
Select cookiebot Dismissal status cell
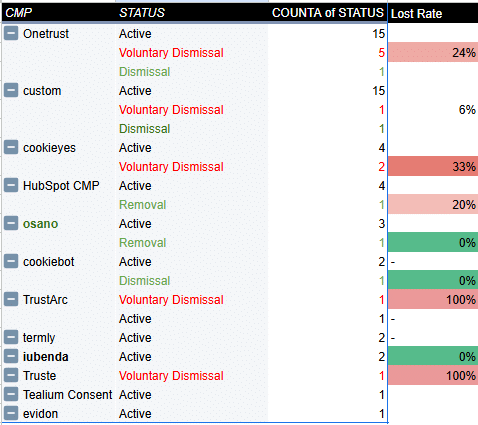(x=192, y=281)
